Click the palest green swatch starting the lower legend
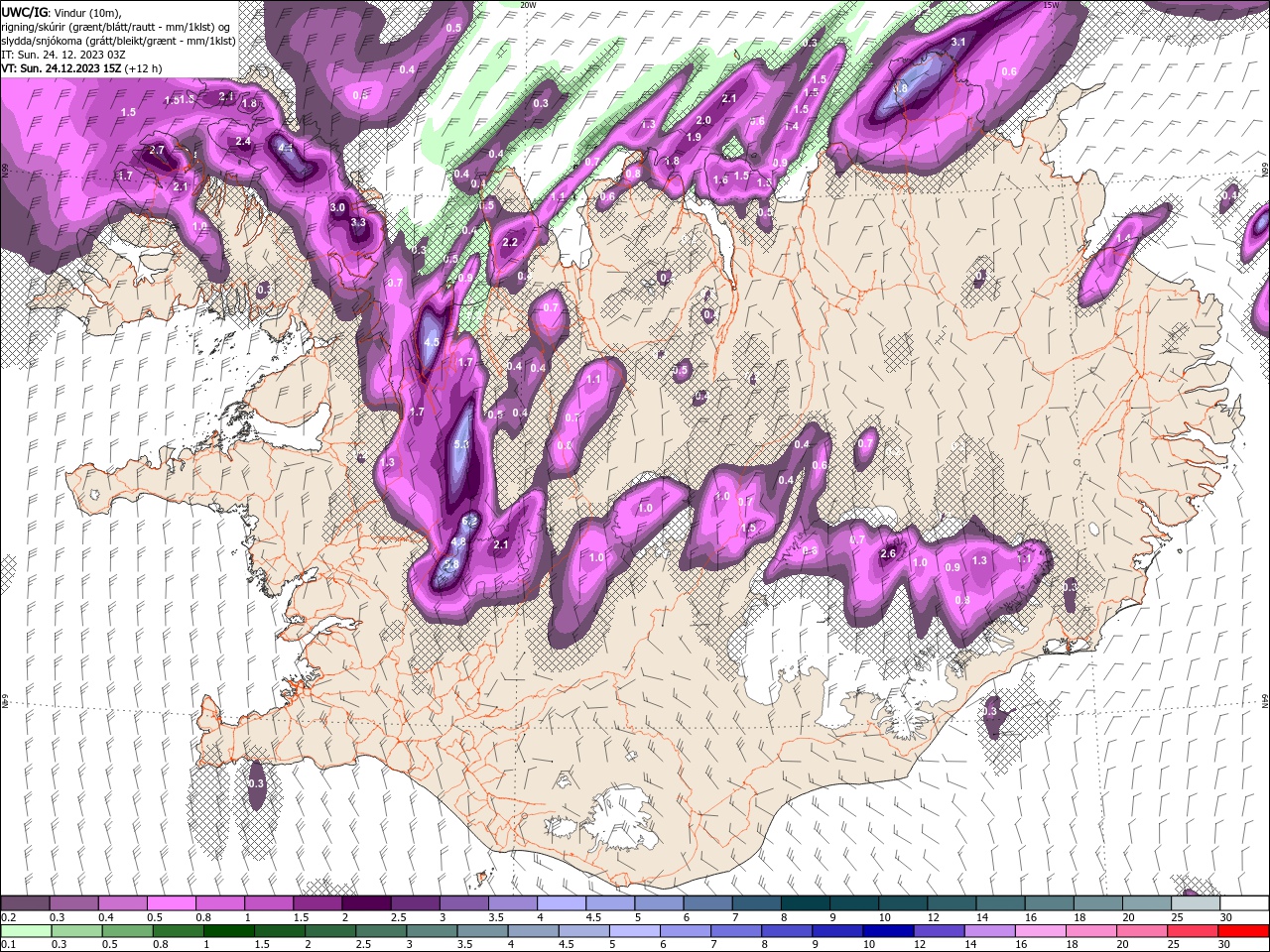1270x952 pixels. click(x=25, y=931)
